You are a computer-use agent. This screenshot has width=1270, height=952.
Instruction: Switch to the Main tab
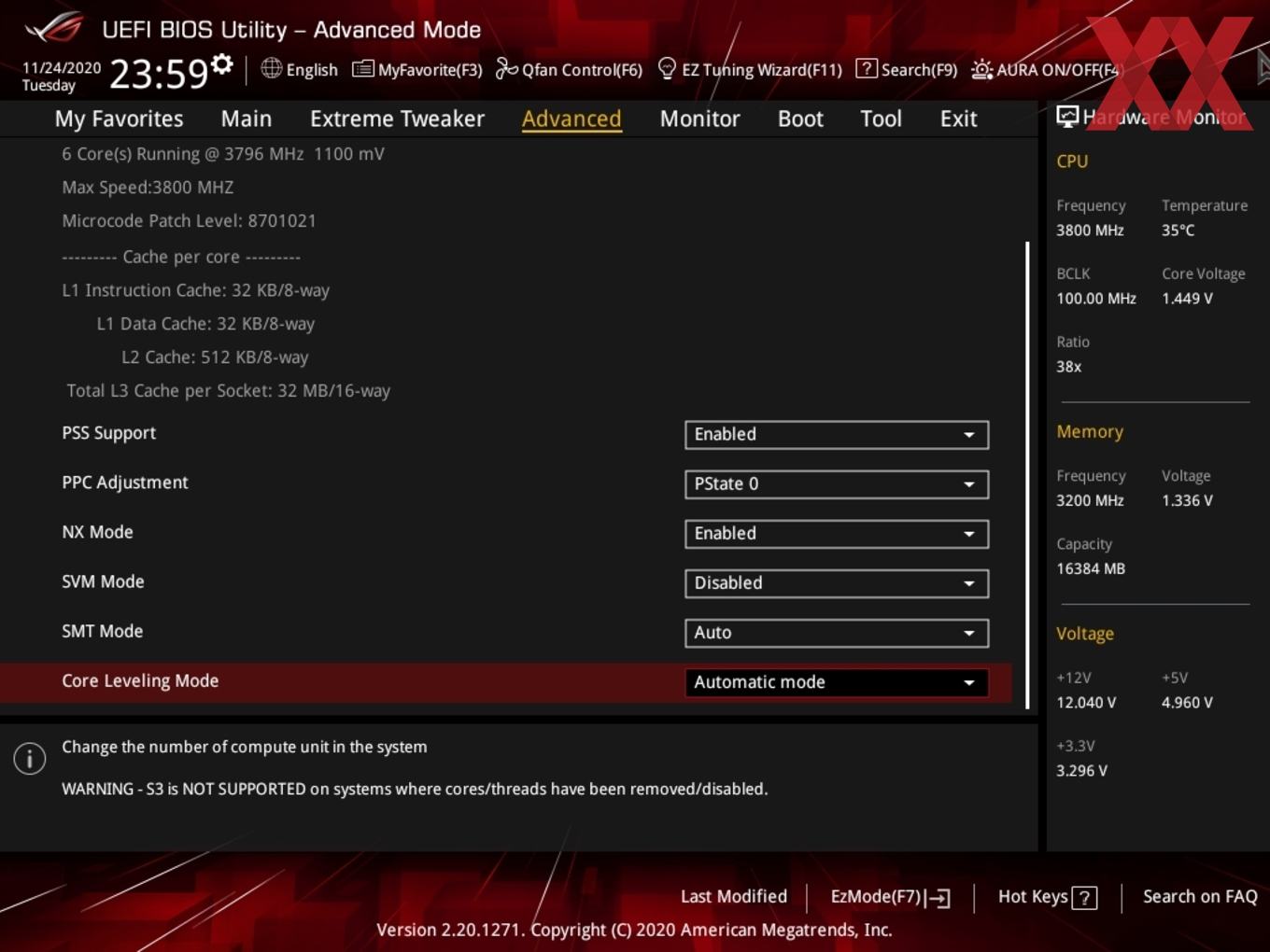point(247,119)
